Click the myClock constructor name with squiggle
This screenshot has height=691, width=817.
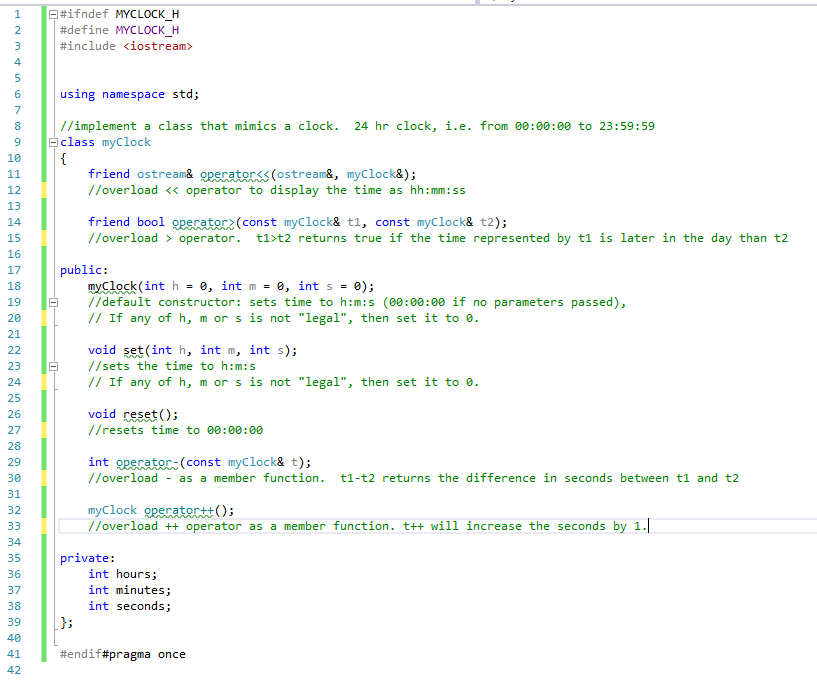pos(112,286)
